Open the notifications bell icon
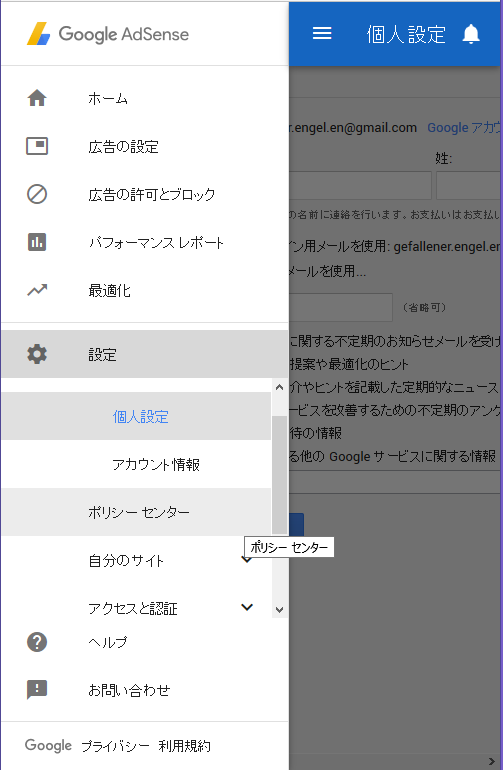 click(471, 34)
